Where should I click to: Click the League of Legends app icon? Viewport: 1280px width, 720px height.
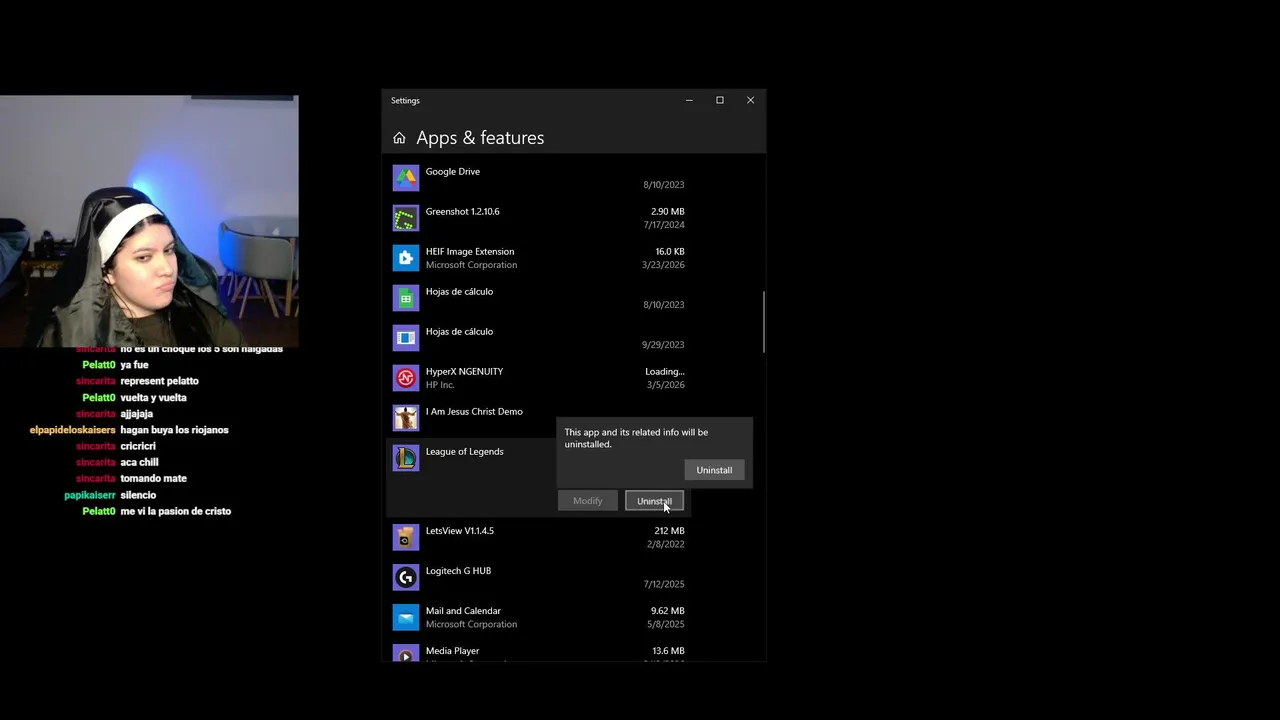[405, 458]
